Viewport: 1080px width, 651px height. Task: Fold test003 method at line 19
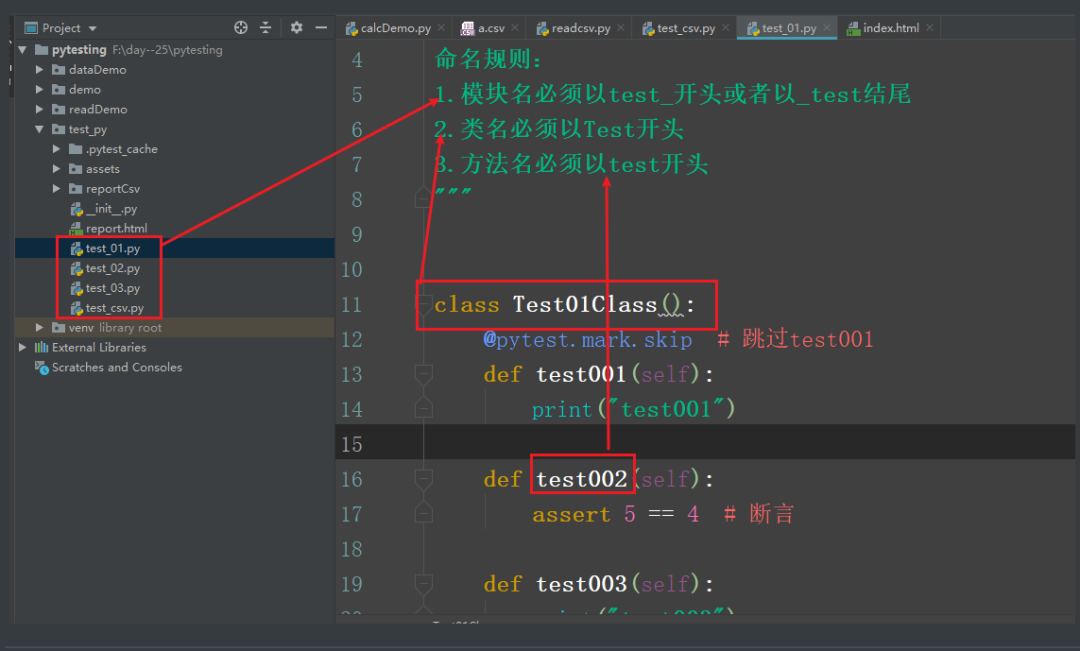(424, 584)
